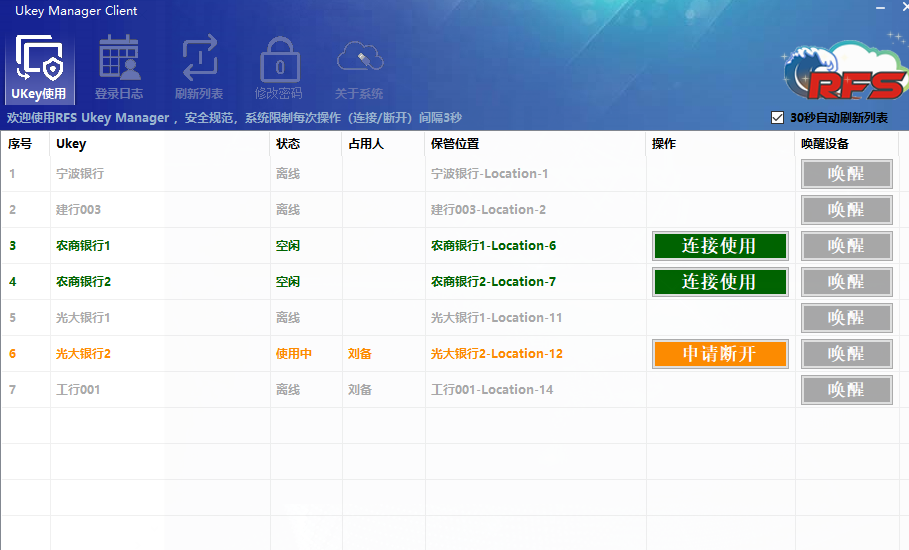This screenshot has width=909, height=550.
Task: Select the 光大银行1 Ukey name cell
Action: coord(160,318)
